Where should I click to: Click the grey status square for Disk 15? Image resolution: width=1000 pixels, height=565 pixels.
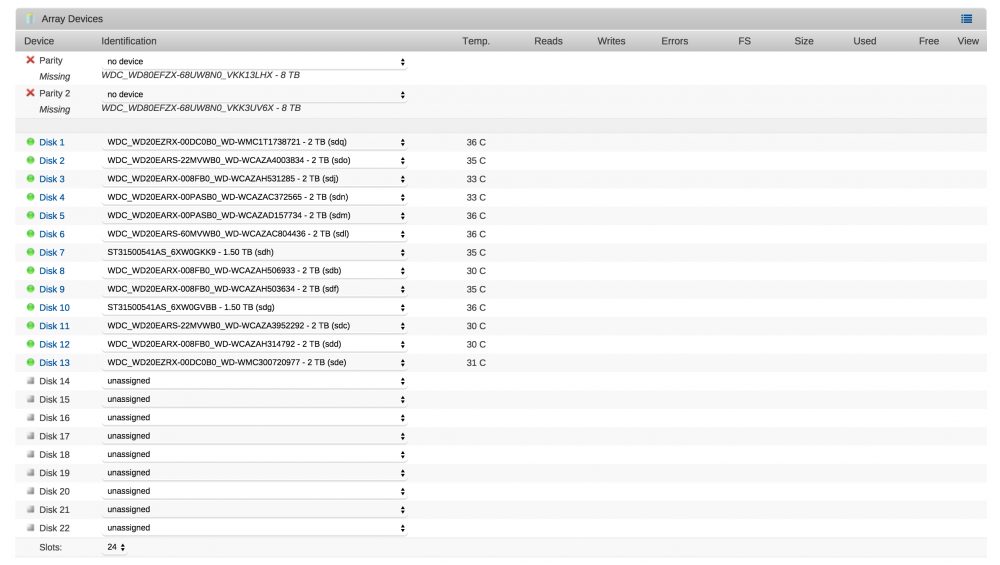[30, 399]
